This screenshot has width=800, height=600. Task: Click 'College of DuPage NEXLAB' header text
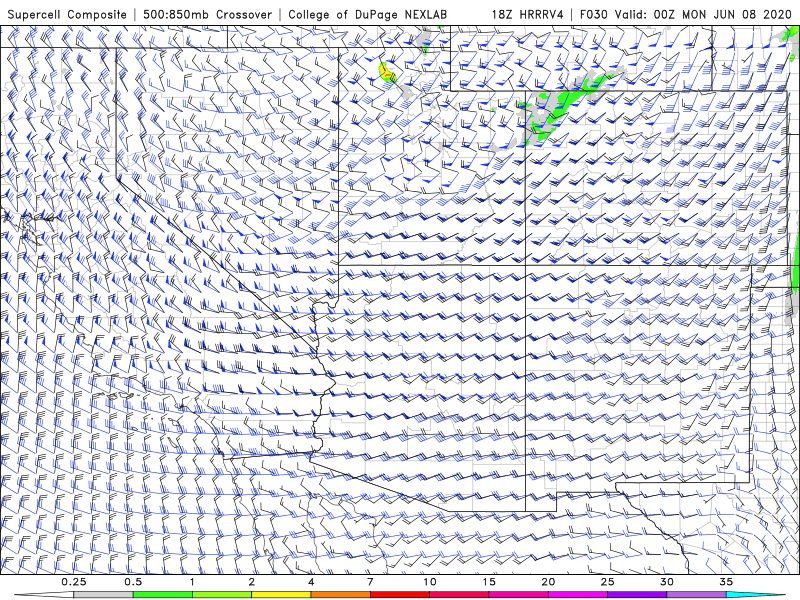(x=367, y=14)
